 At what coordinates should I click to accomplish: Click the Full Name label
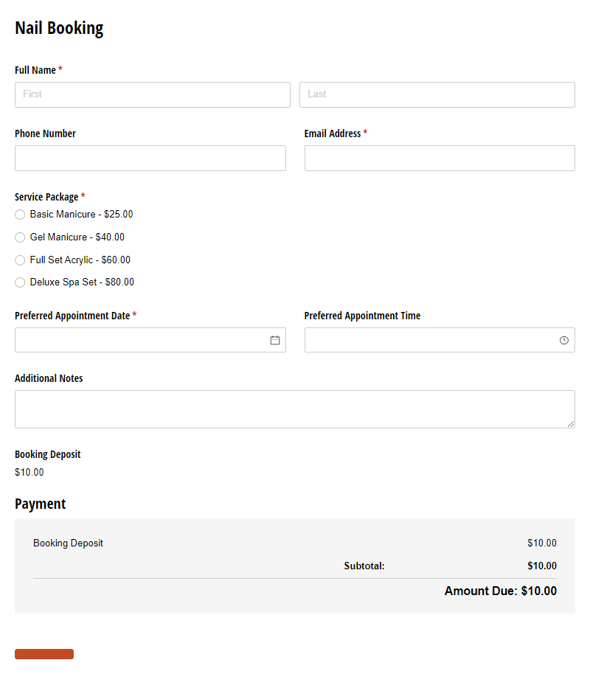(35, 70)
